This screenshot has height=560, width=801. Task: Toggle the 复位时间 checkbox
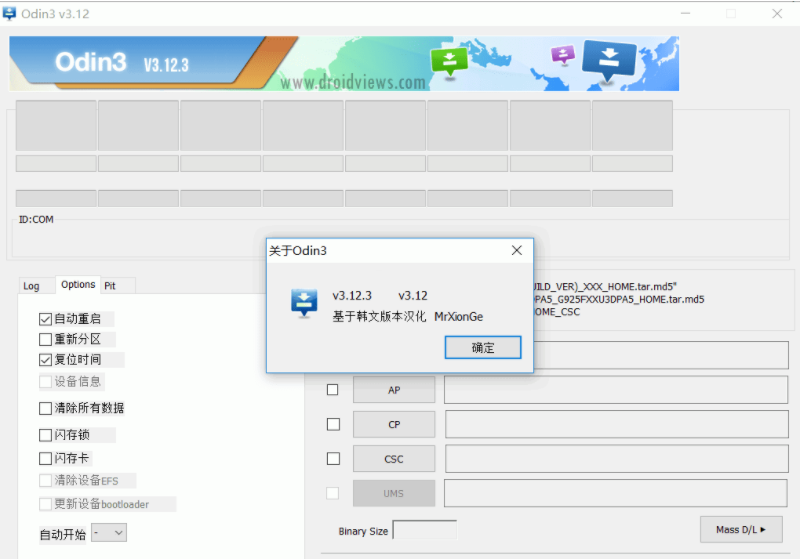coord(45,360)
